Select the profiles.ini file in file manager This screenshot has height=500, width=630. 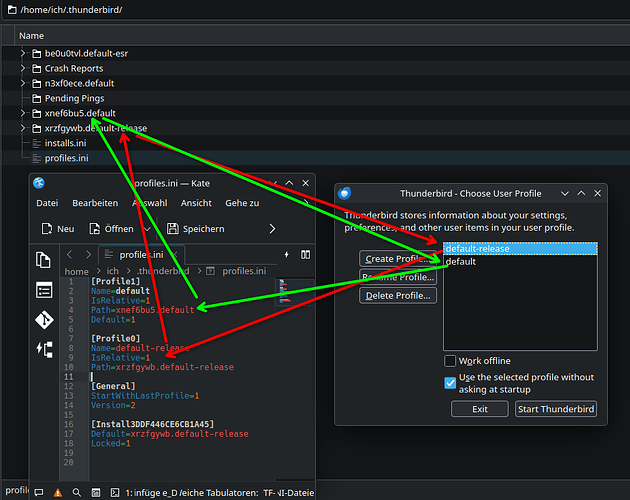coord(66,158)
